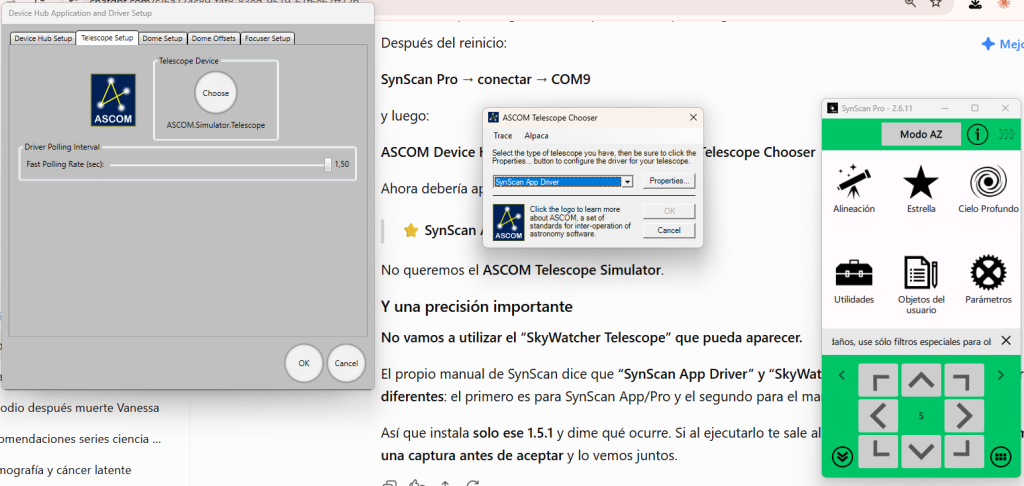Click the slew speed value 5
The height and width of the screenshot is (486, 1024).
pos(921,415)
